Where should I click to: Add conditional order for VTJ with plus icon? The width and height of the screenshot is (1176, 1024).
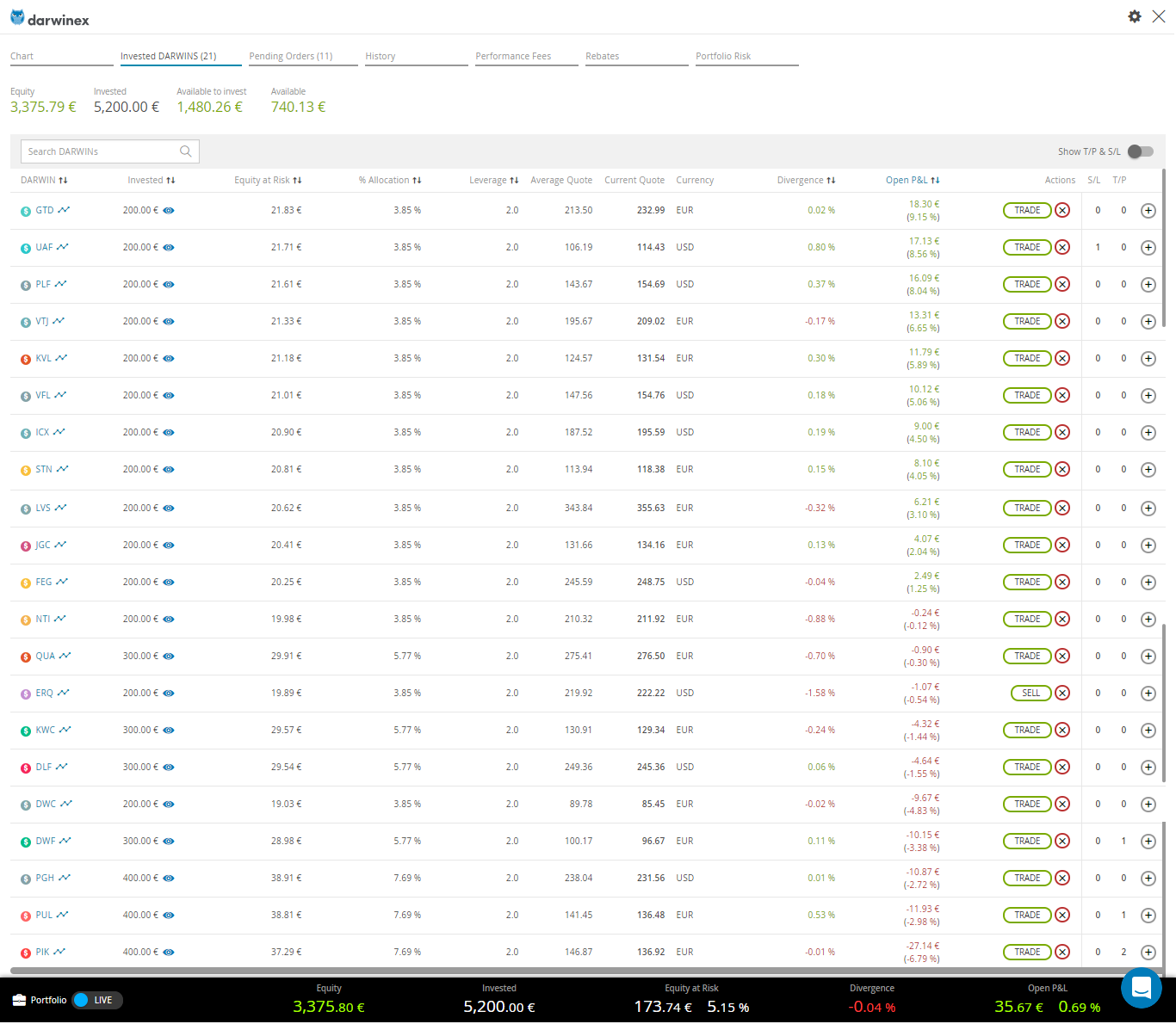(x=1148, y=322)
